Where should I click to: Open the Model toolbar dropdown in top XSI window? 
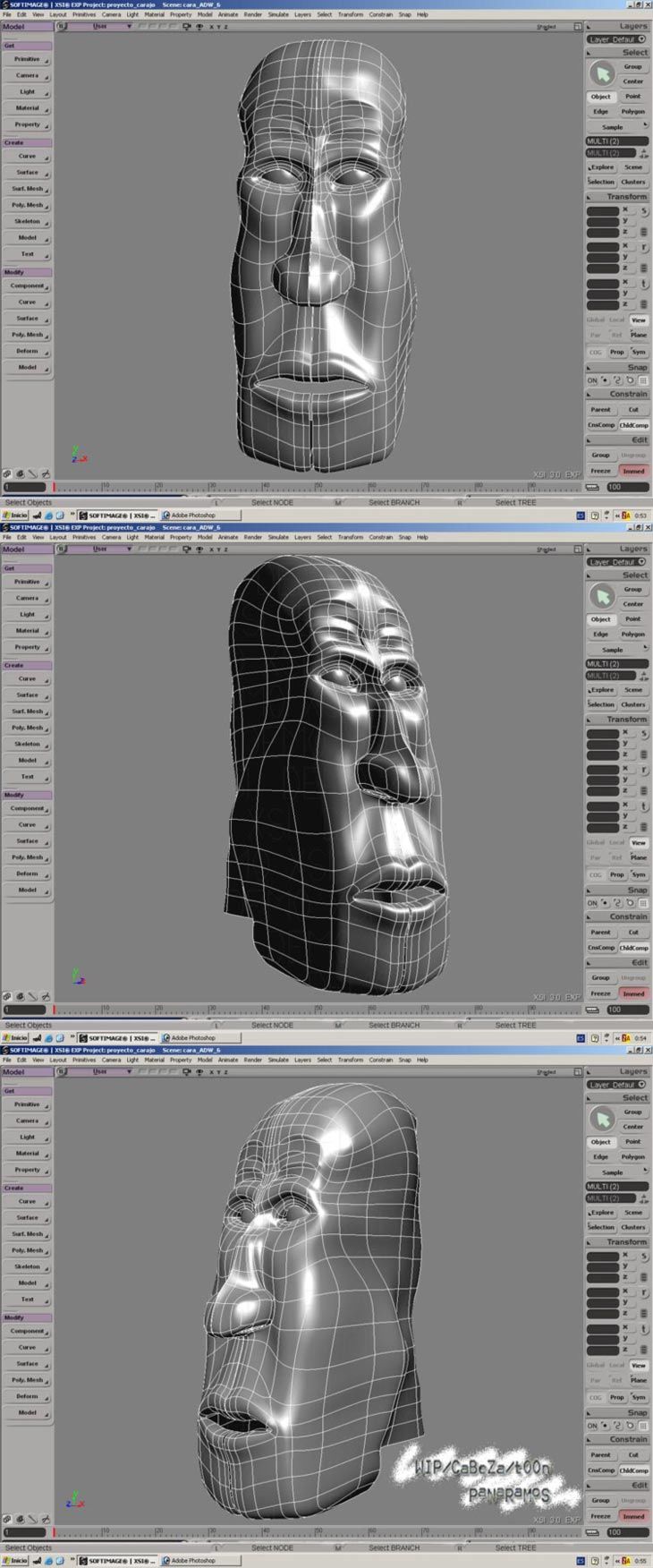pyautogui.click(x=27, y=27)
